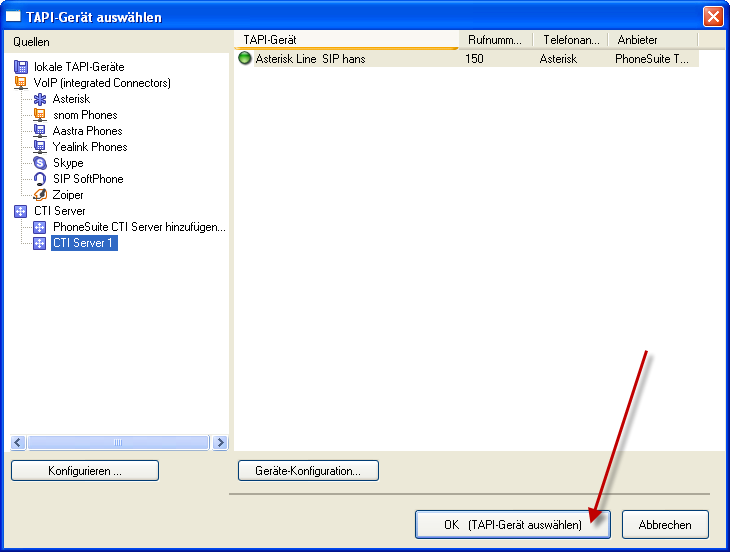Open Geräte-Konfiguration dialog
The height and width of the screenshot is (552, 730).
point(308,470)
